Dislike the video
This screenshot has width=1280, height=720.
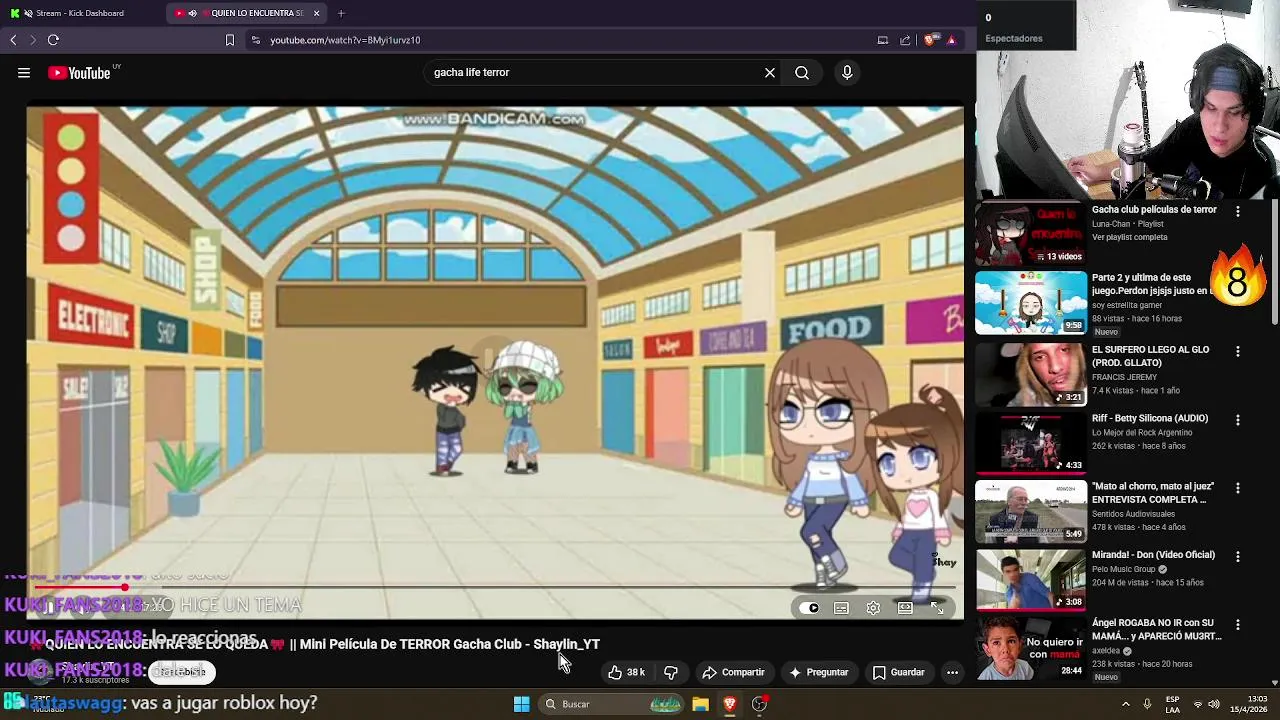[x=671, y=672]
